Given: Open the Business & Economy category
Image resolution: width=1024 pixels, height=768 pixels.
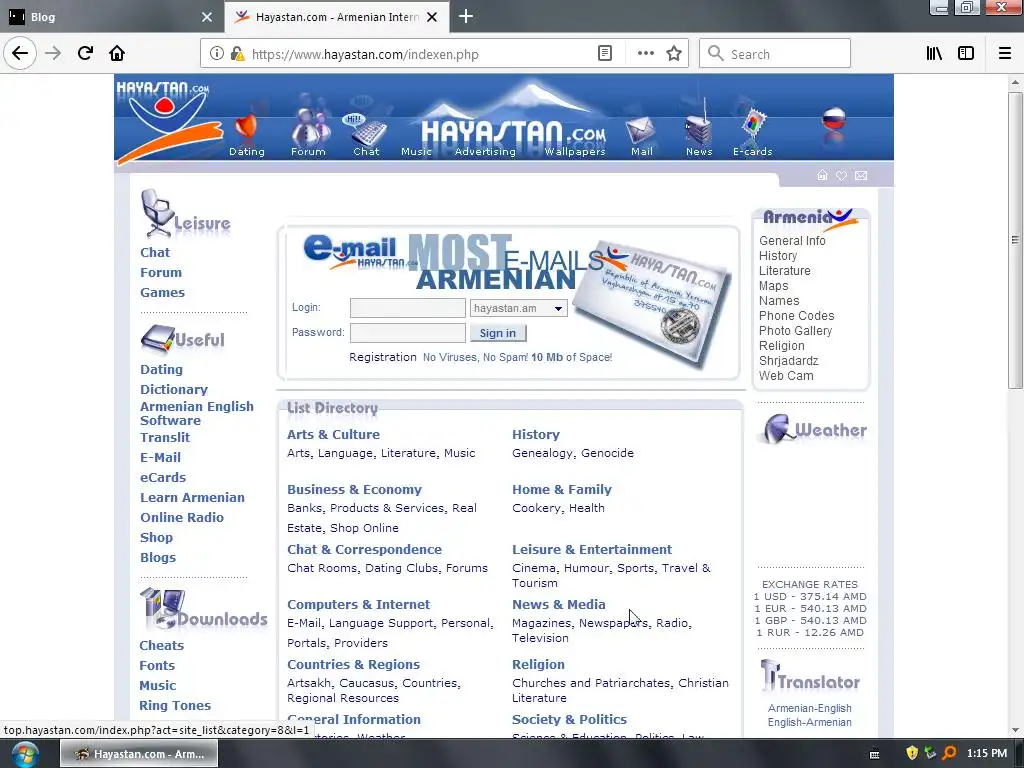Looking at the screenshot, I should coord(354,489).
